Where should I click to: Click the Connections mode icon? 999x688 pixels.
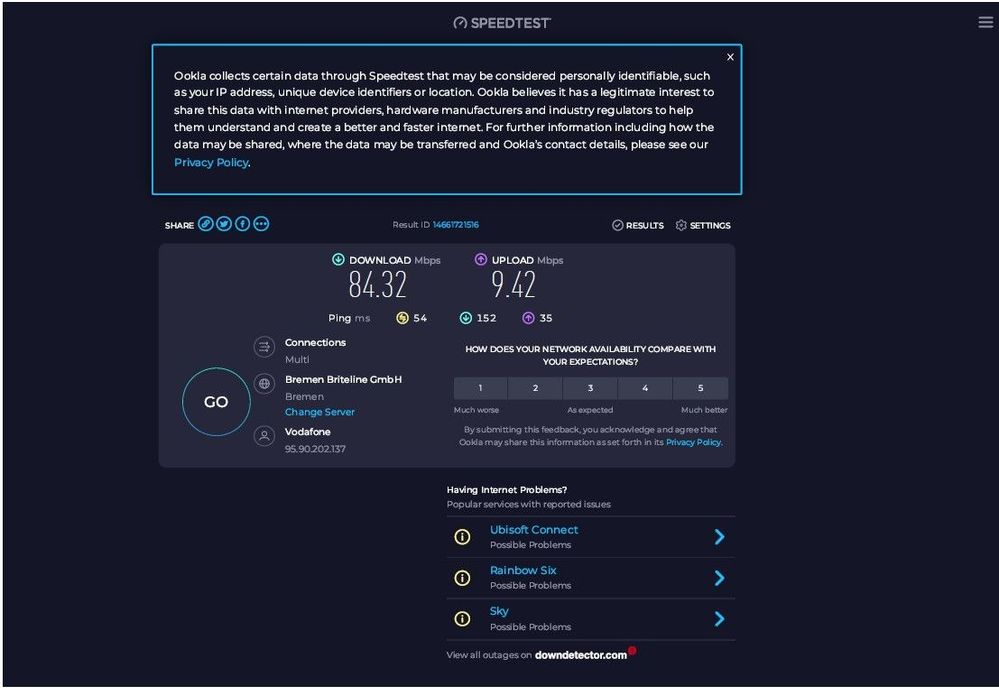point(264,347)
